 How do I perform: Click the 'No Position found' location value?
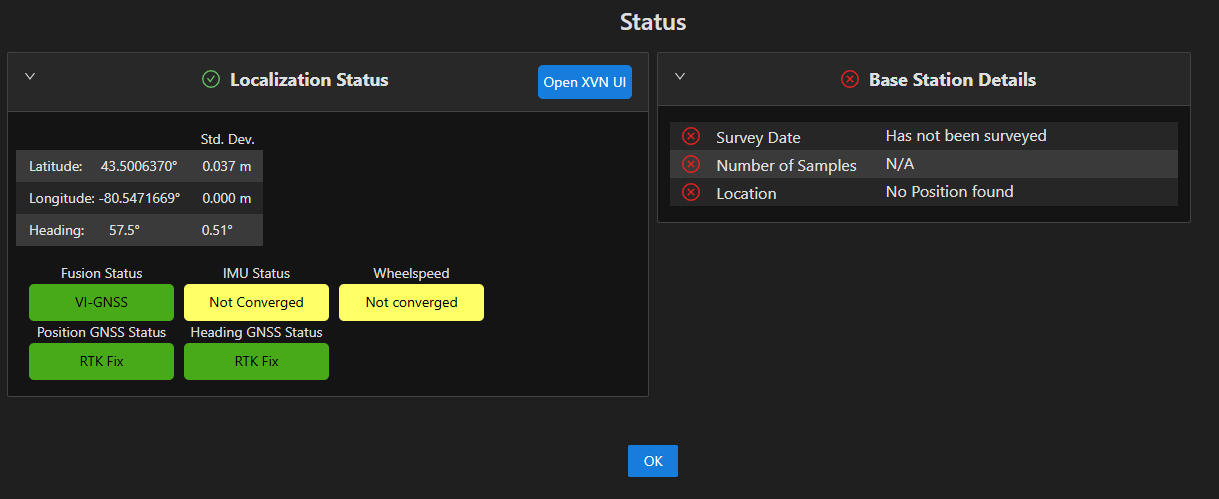(x=949, y=191)
